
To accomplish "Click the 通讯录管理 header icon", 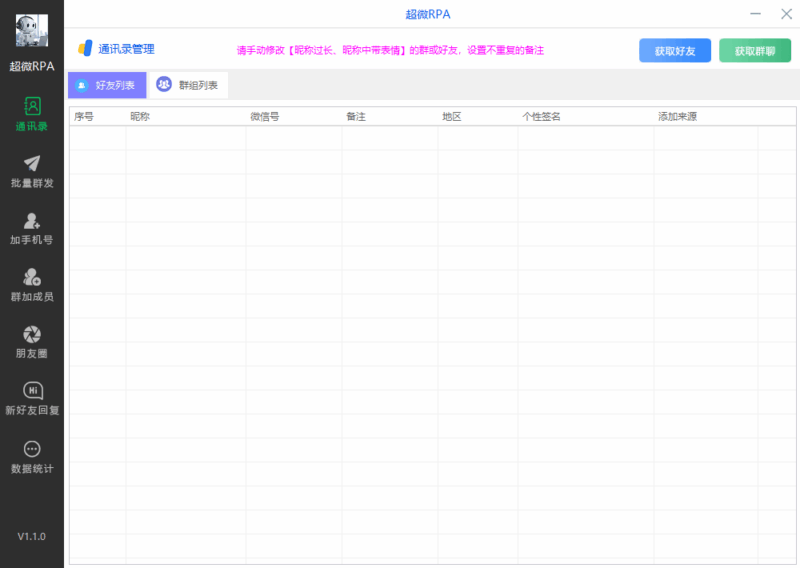I will (x=85, y=48).
